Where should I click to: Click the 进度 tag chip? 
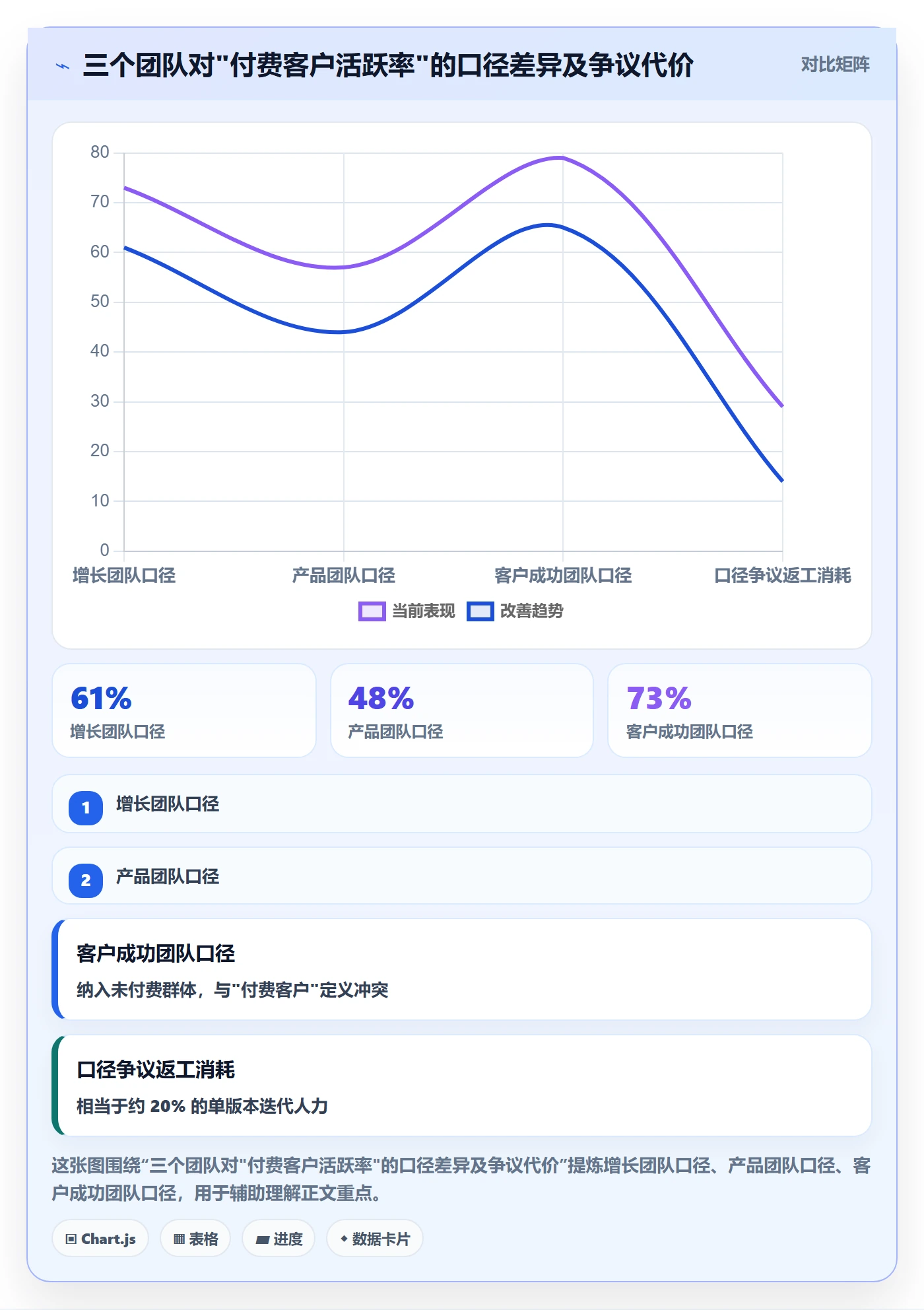[279, 1239]
